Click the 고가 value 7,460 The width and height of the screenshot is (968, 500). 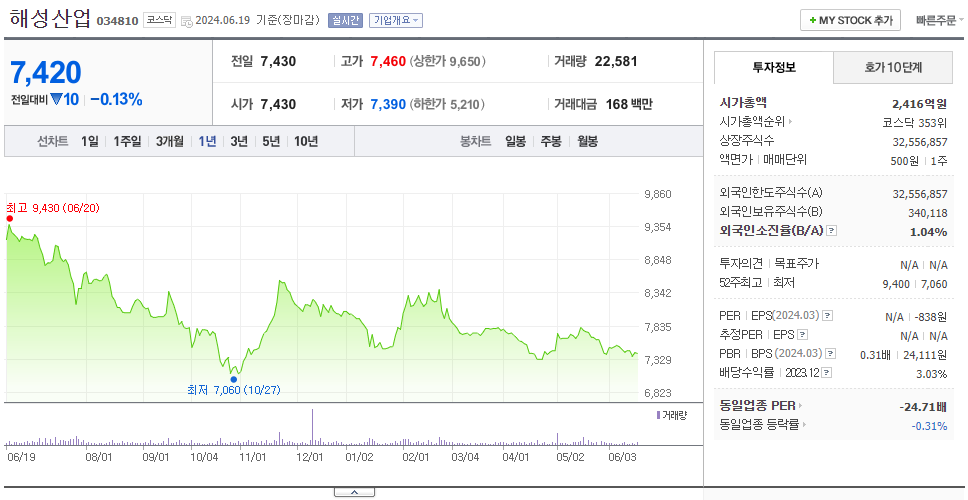(388, 61)
